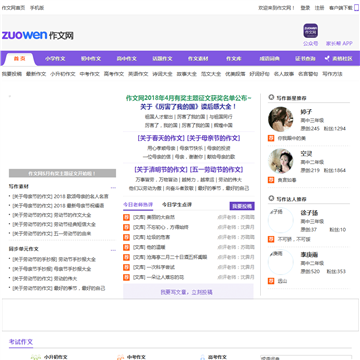Click the orange 荐 icon beside 不忘初心
Screen dimensions: 360x360
(126, 227)
